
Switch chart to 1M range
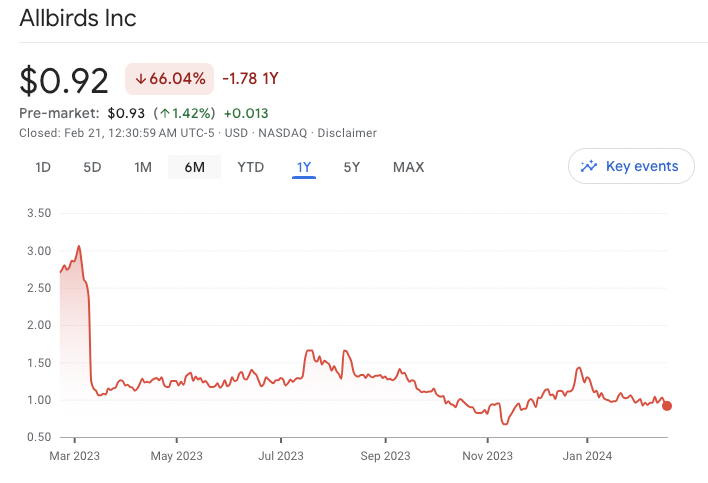[x=143, y=167]
